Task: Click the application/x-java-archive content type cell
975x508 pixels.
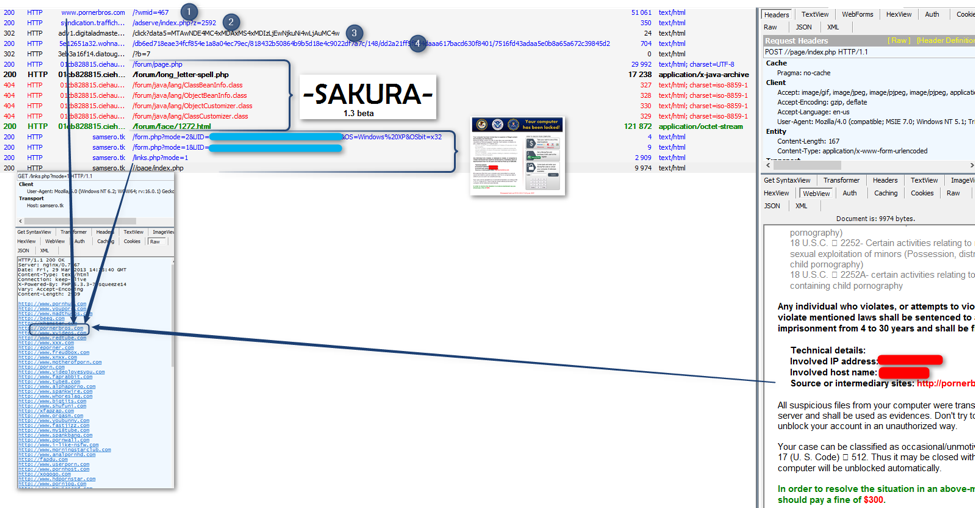Action: click(x=703, y=75)
